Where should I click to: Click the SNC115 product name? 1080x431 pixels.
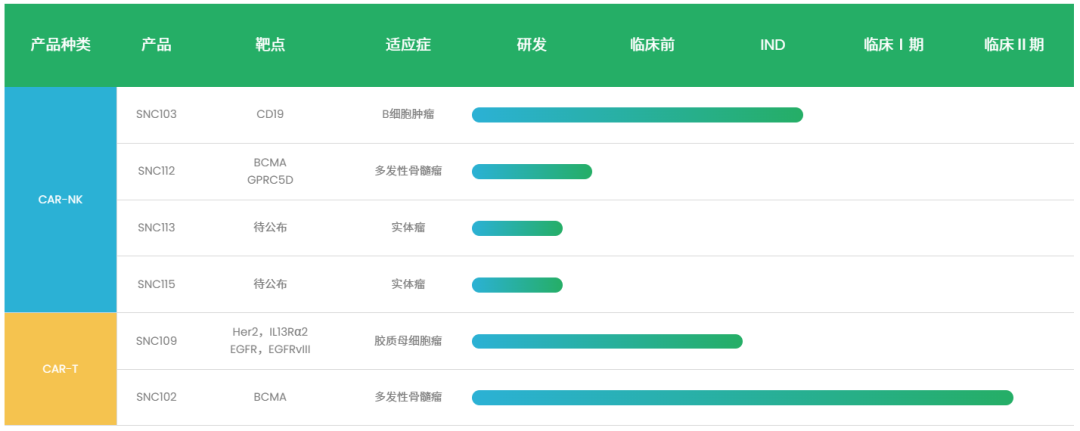coord(156,284)
